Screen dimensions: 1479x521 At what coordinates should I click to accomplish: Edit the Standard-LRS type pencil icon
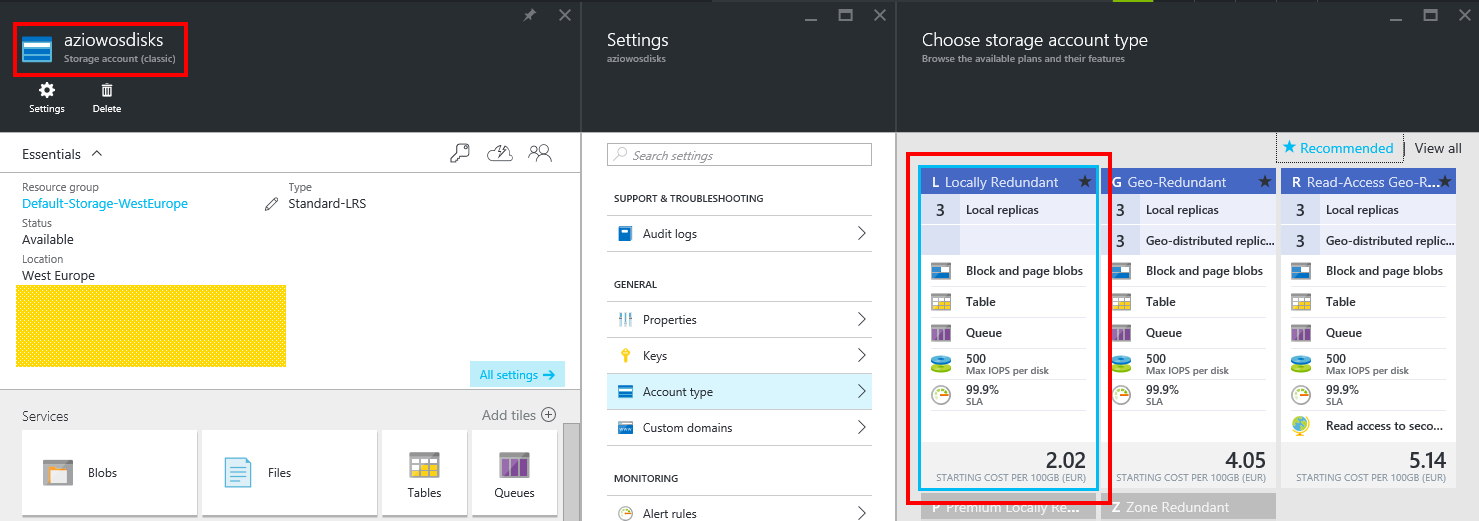click(271, 203)
